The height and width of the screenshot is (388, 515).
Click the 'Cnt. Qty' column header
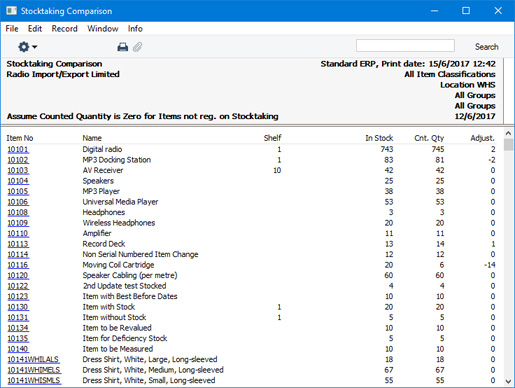pyautogui.click(x=429, y=138)
